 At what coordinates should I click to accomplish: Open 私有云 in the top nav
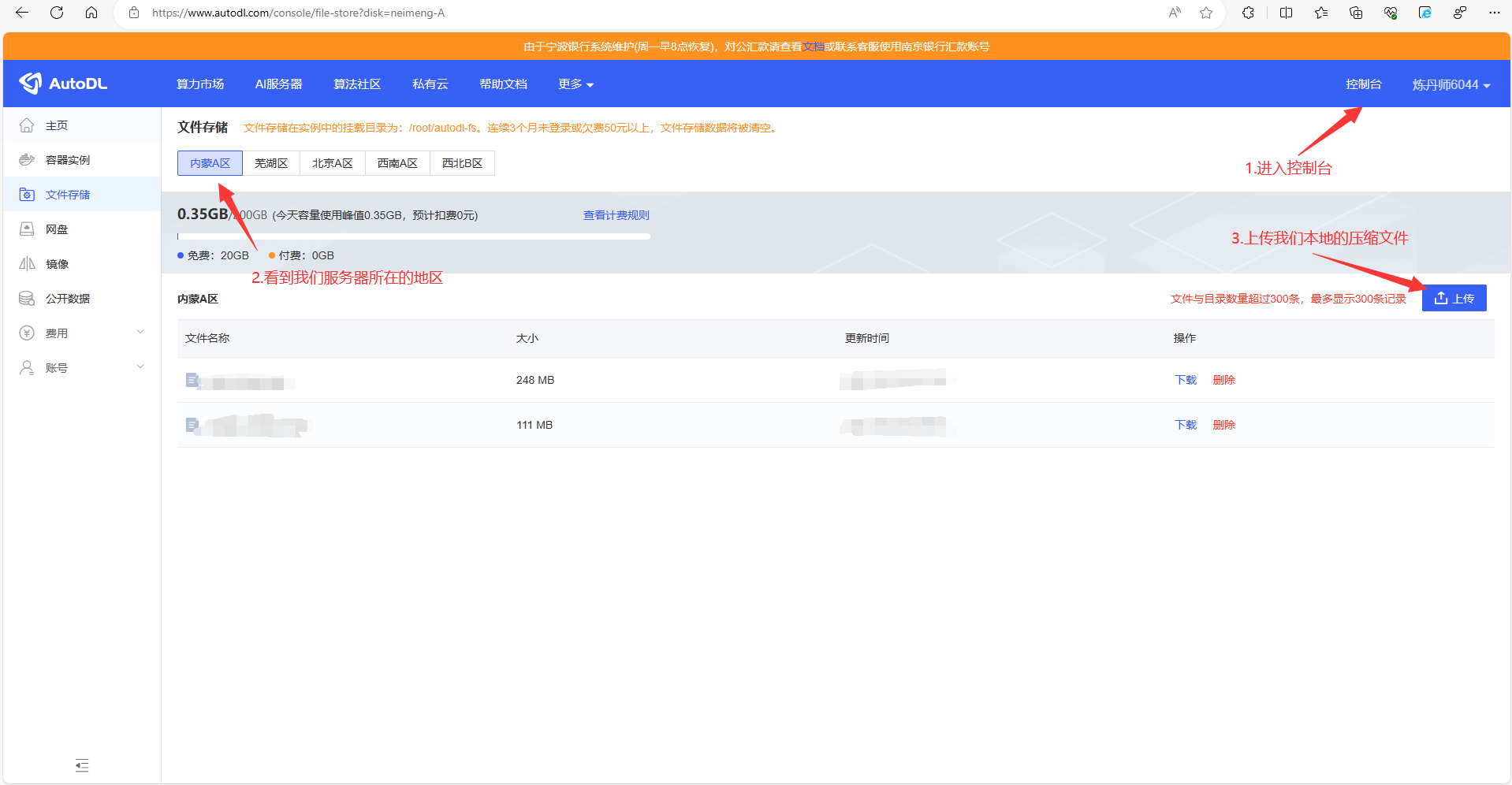[x=430, y=84]
